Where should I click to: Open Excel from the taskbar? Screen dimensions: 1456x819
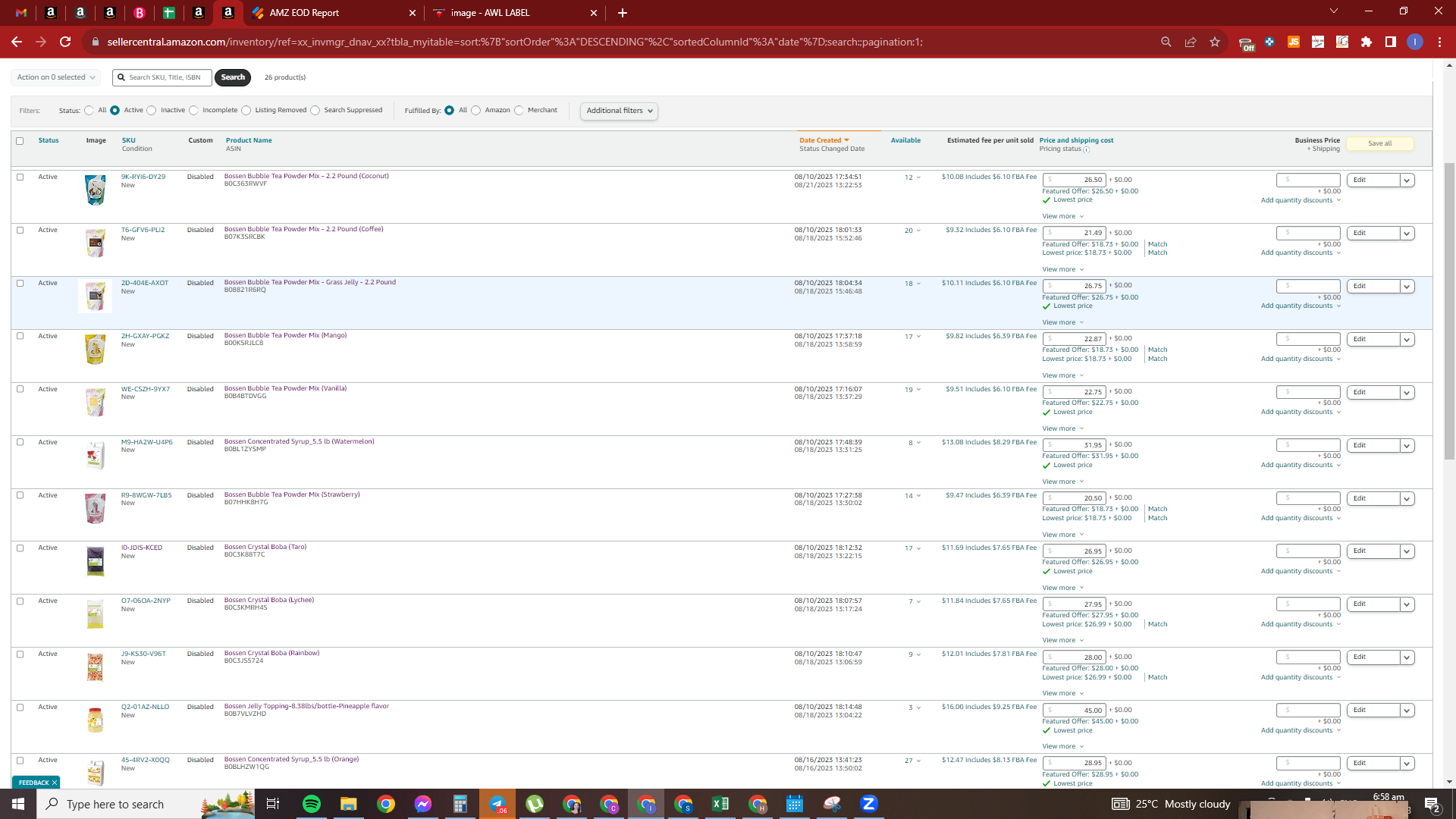[720, 804]
